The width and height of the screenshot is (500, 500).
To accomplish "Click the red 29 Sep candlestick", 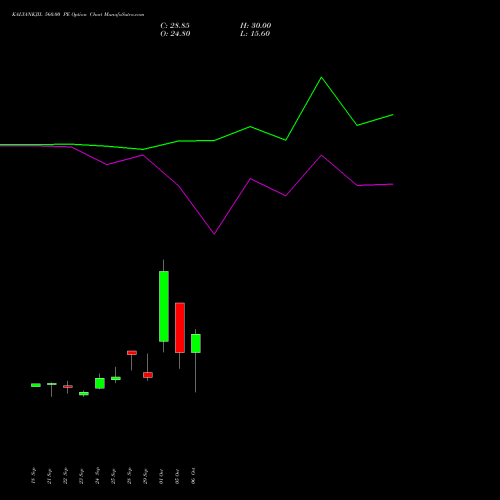I will point(148,375).
